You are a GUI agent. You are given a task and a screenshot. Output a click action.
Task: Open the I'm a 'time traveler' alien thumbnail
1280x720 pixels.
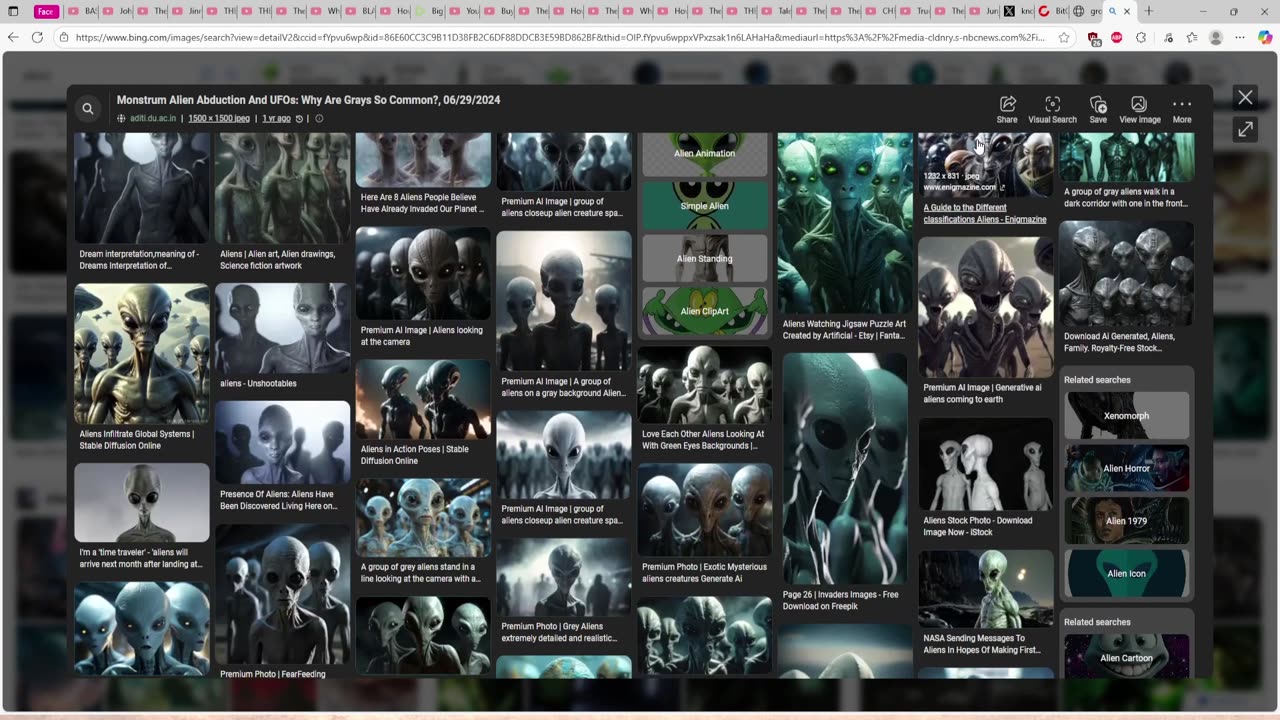[141, 503]
